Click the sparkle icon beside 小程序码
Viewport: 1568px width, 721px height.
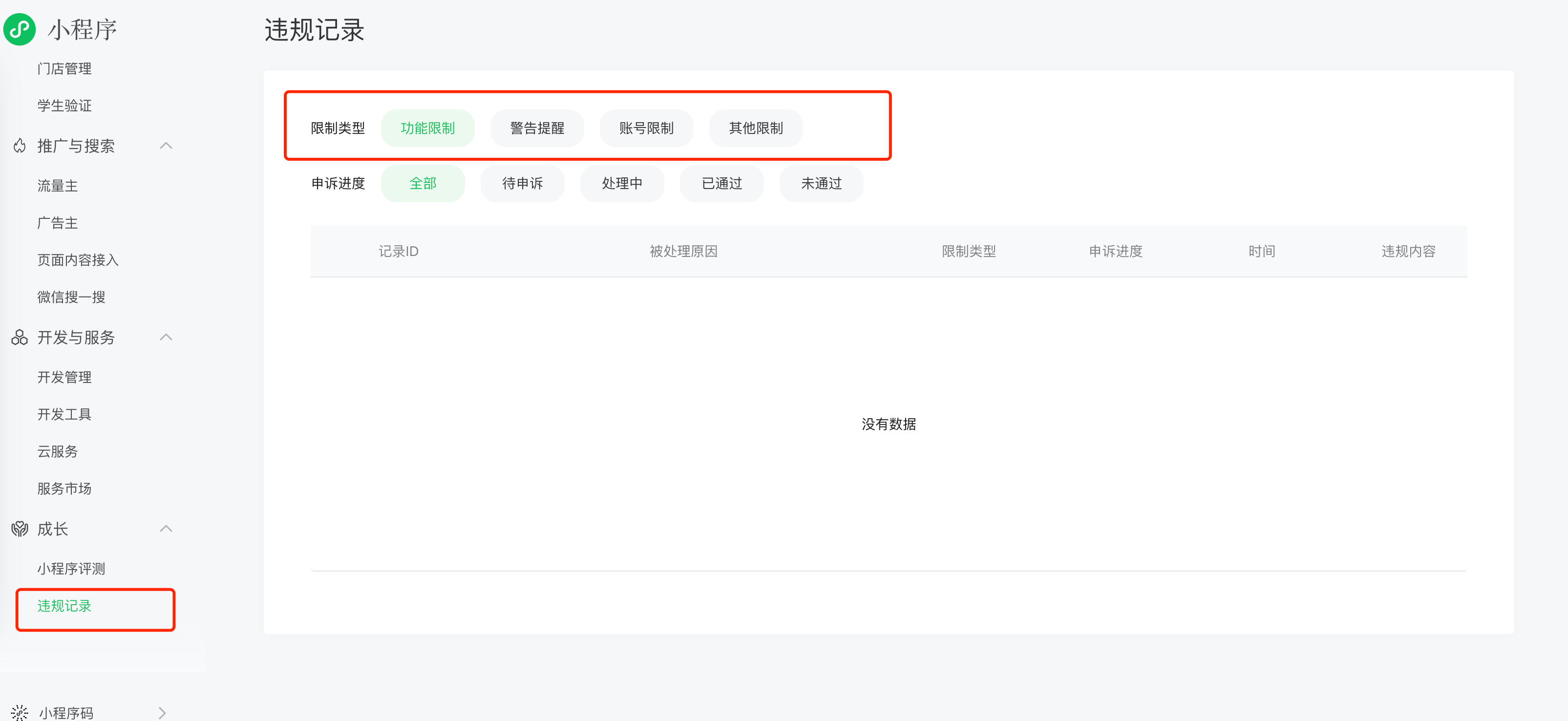pyautogui.click(x=20, y=712)
